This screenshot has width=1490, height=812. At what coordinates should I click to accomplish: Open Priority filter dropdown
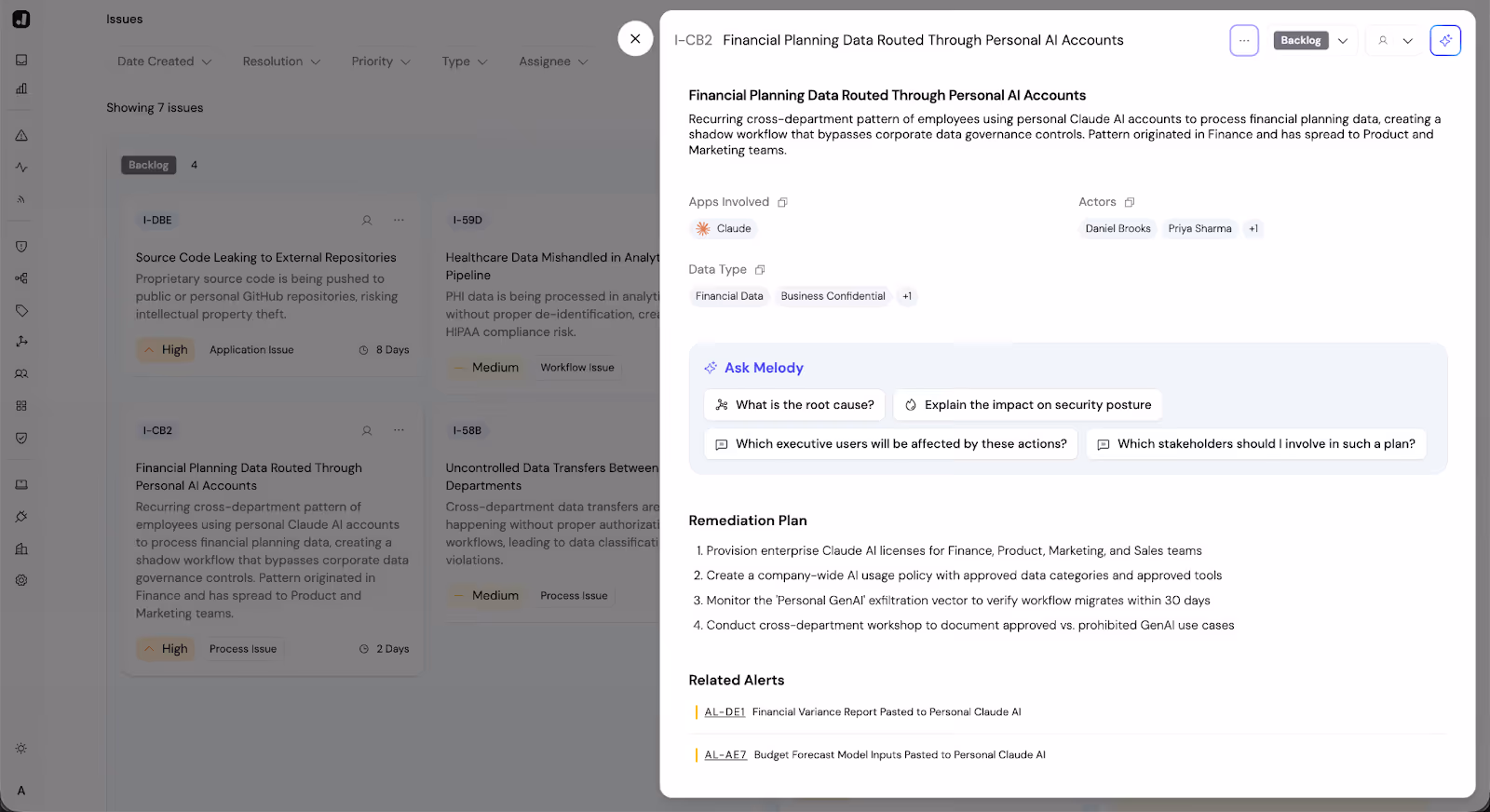click(x=381, y=61)
